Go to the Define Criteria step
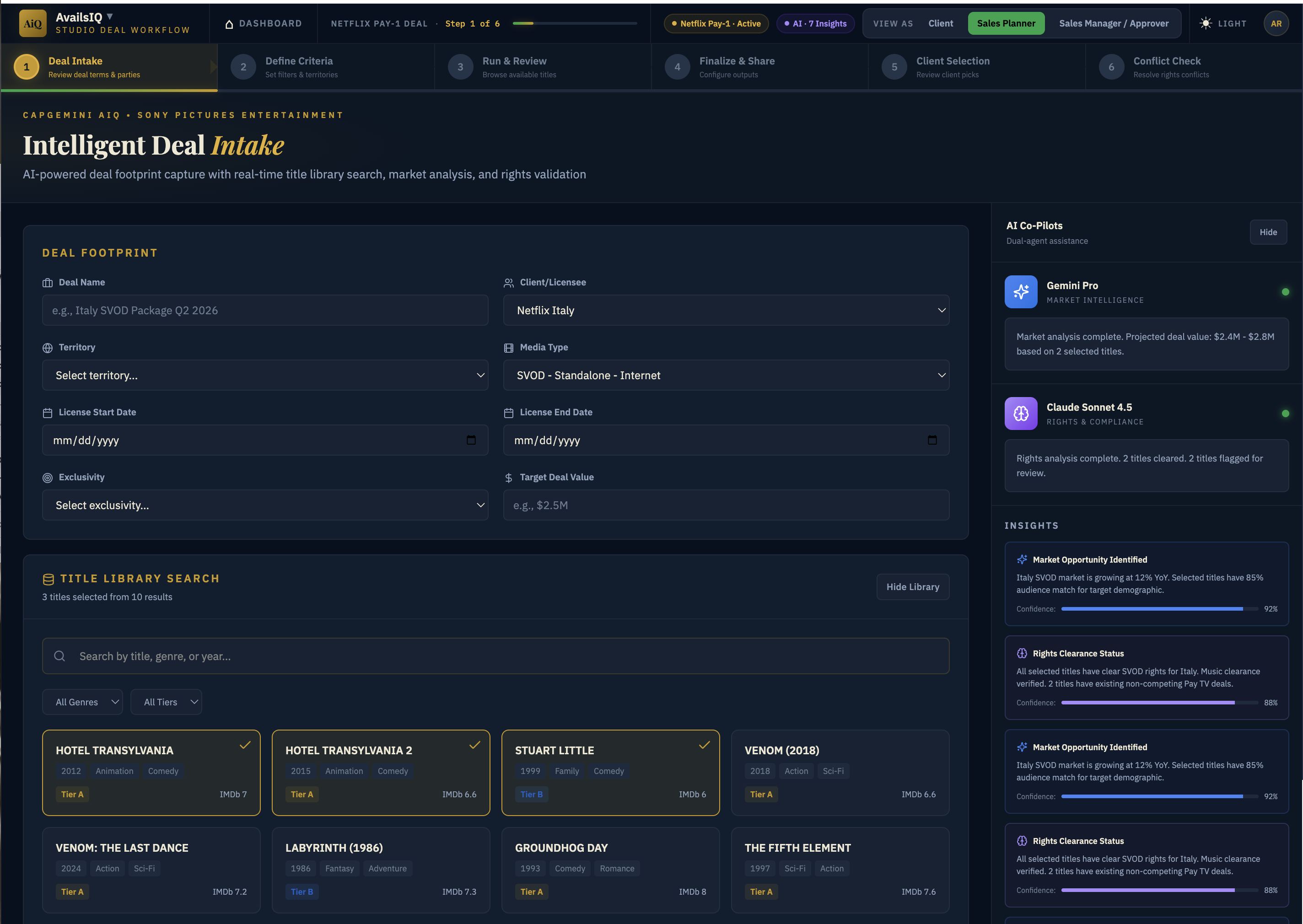The image size is (1303, 924). tap(326, 67)
